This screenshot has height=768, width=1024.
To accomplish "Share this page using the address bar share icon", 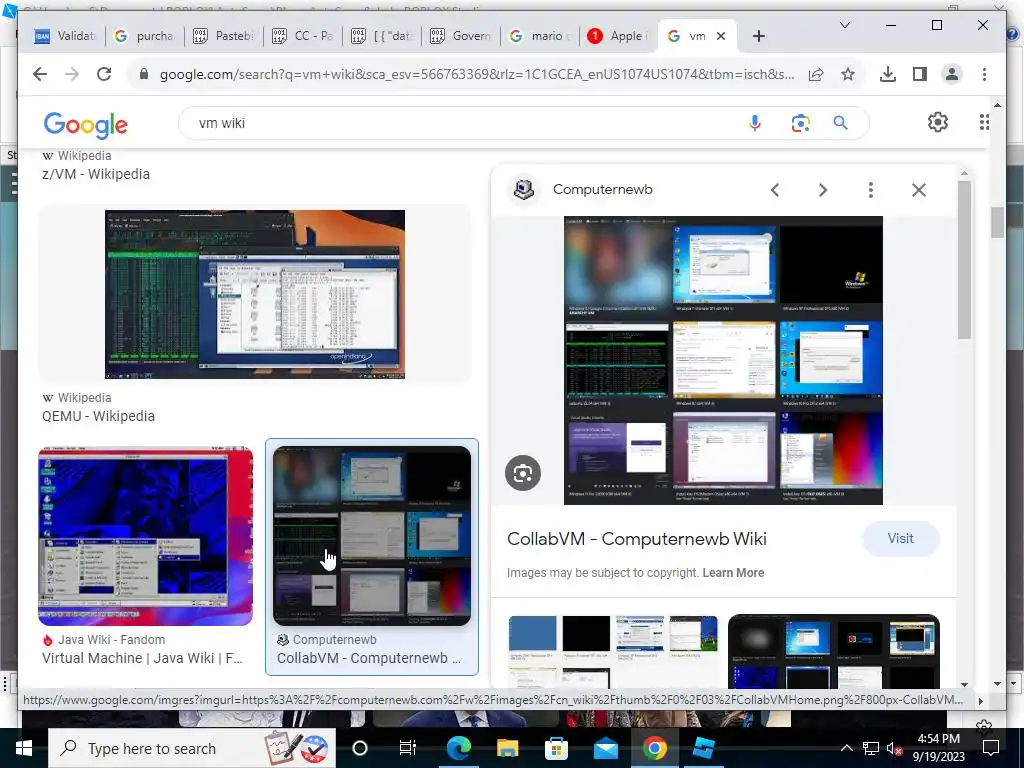I will pyautogui.click(x=816, y=74).
